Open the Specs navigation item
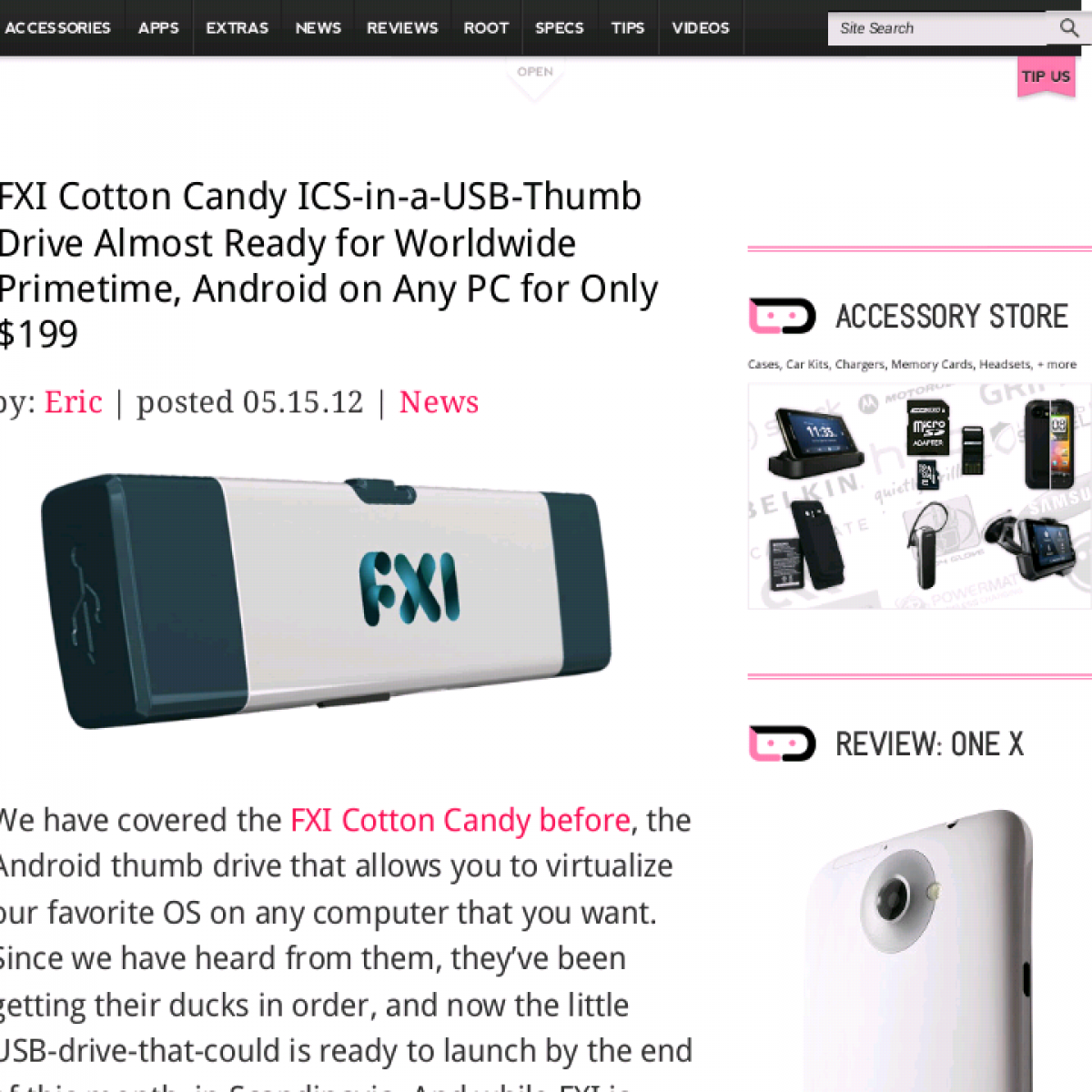 point(559,28)
